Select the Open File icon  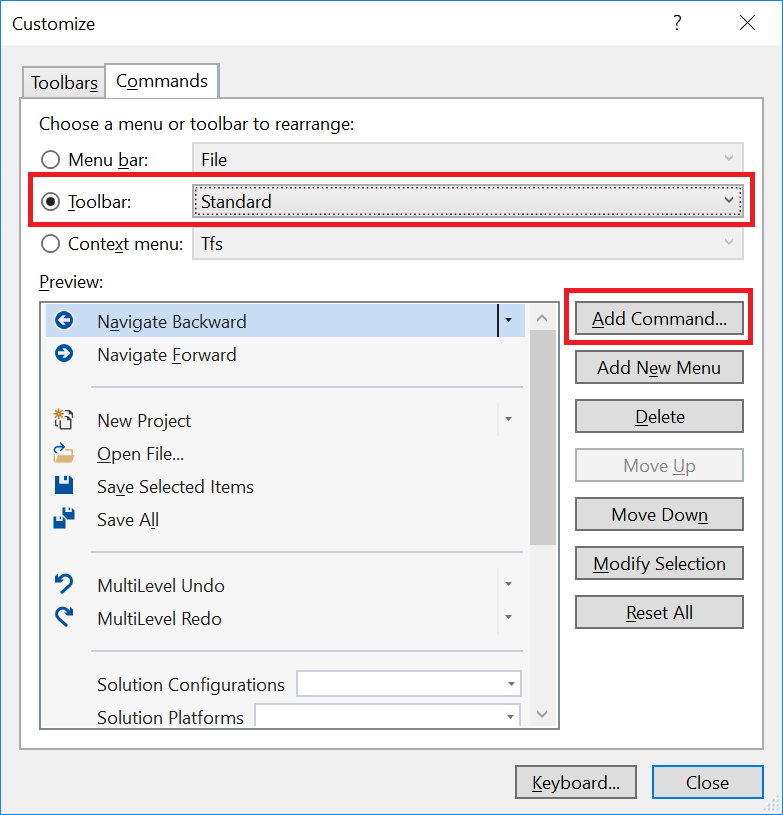click(x=64, y=453)
